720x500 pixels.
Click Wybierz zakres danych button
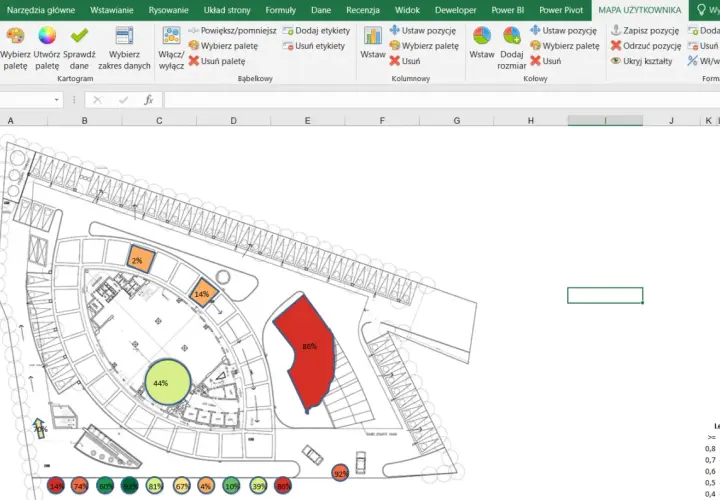(x=124, y=48)
